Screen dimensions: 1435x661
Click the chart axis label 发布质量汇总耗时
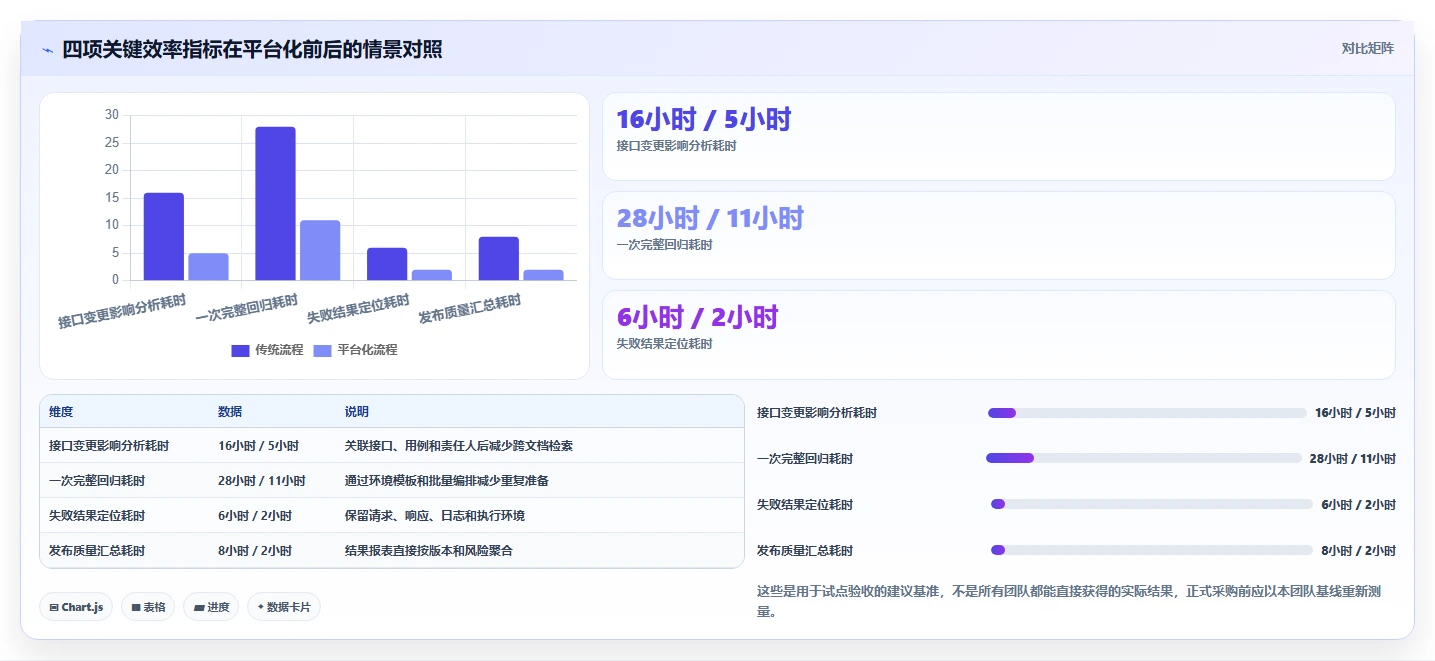coord(470,309)
